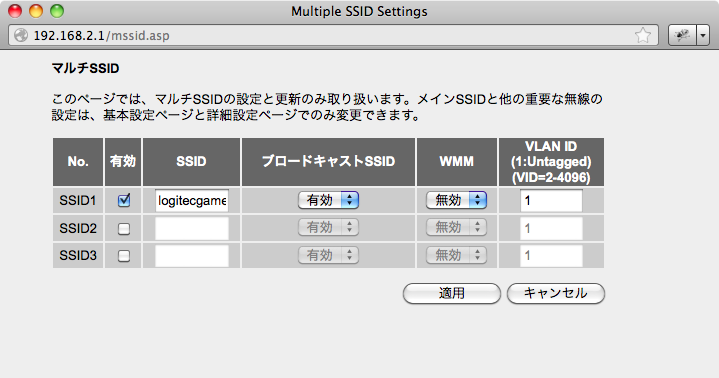Click the bug extension toolbar button

[682, 35]
